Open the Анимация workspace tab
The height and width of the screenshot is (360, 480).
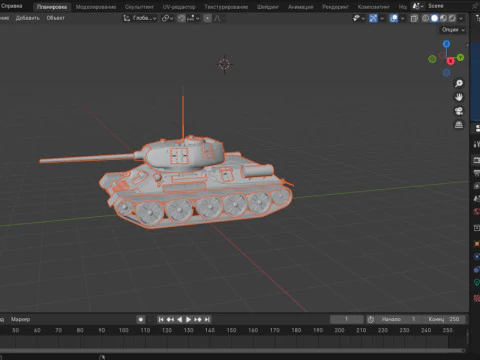[x=300, y=7]
